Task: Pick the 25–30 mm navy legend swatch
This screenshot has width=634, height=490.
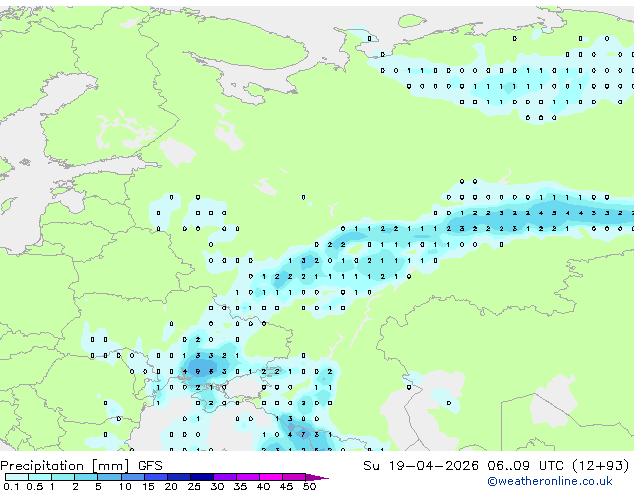Action: (x=202, y=477)
